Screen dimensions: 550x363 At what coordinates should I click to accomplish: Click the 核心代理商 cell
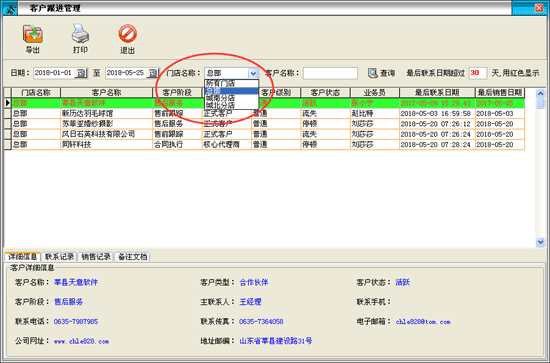227,144
